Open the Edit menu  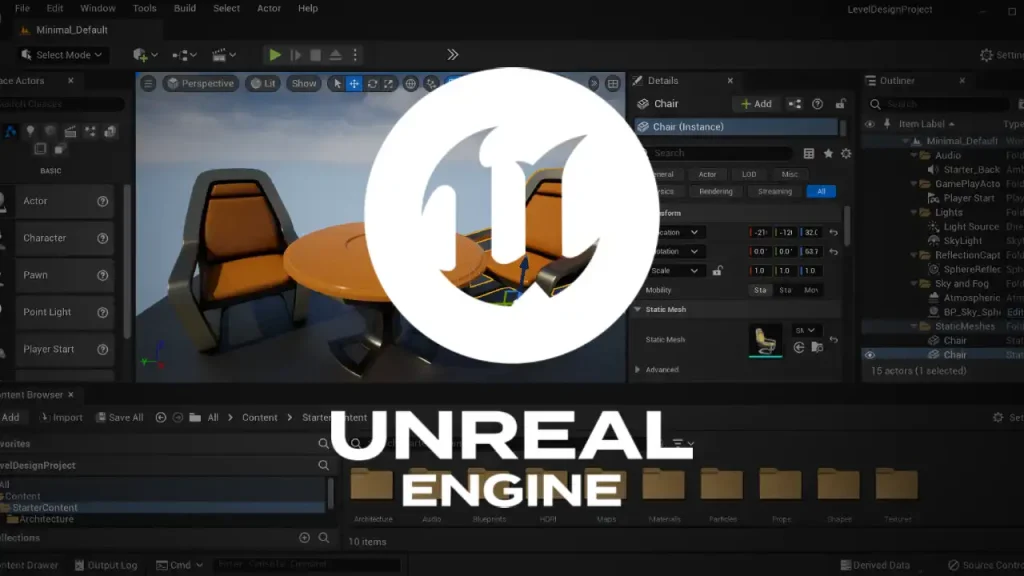pyautogui.click(x=55, y=8)
